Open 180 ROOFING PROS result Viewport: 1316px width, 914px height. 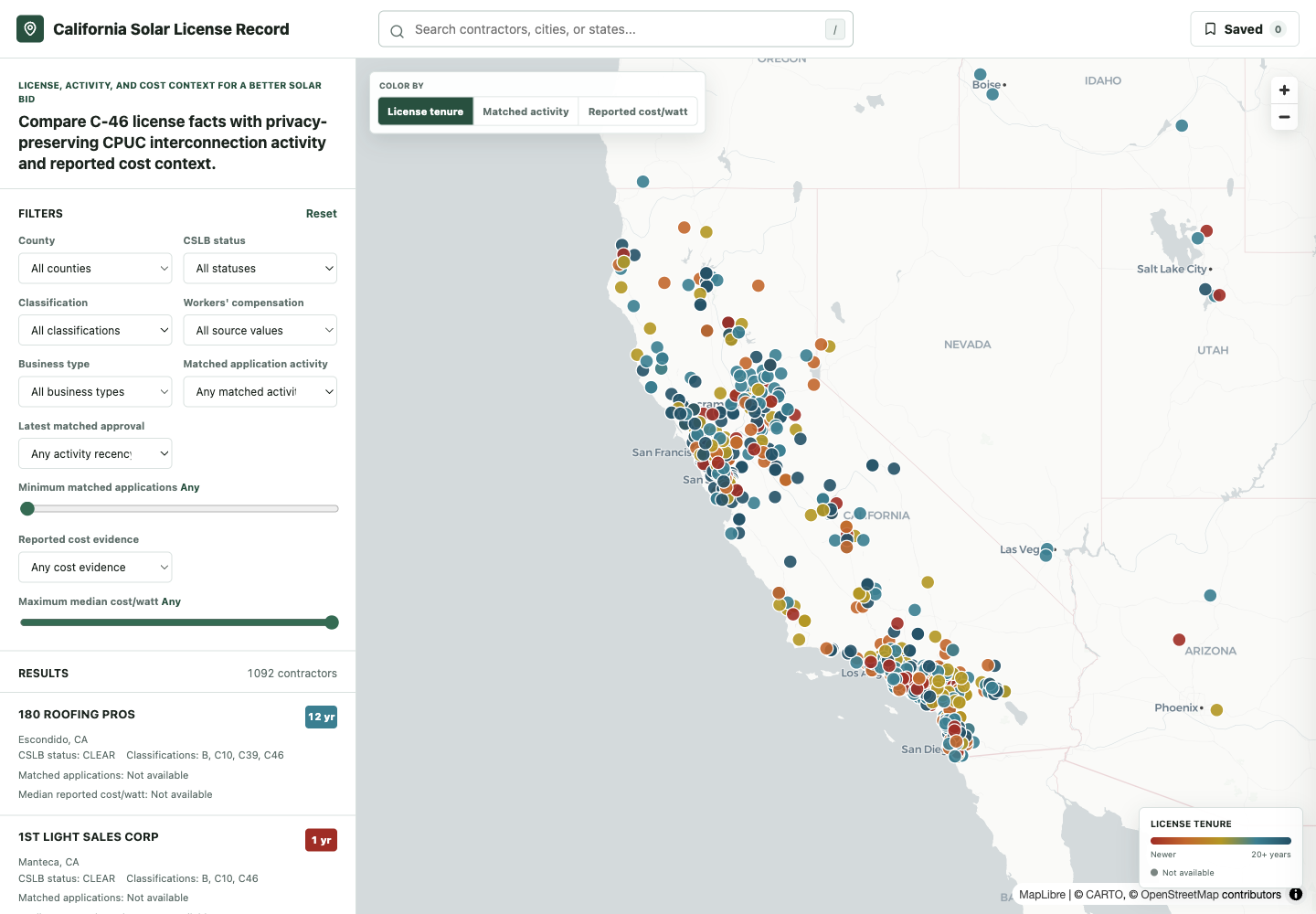tap(177, 754)
